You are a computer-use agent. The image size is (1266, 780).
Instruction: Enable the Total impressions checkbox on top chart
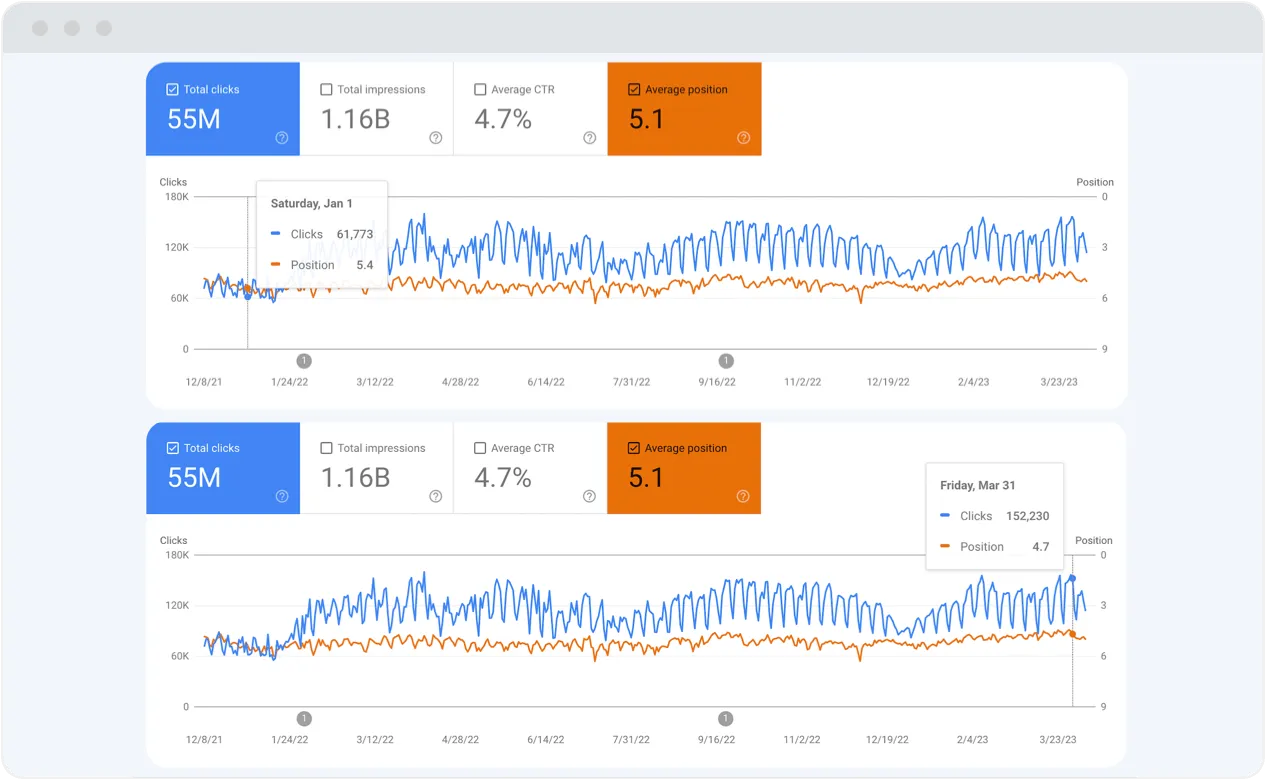(325, 89)
